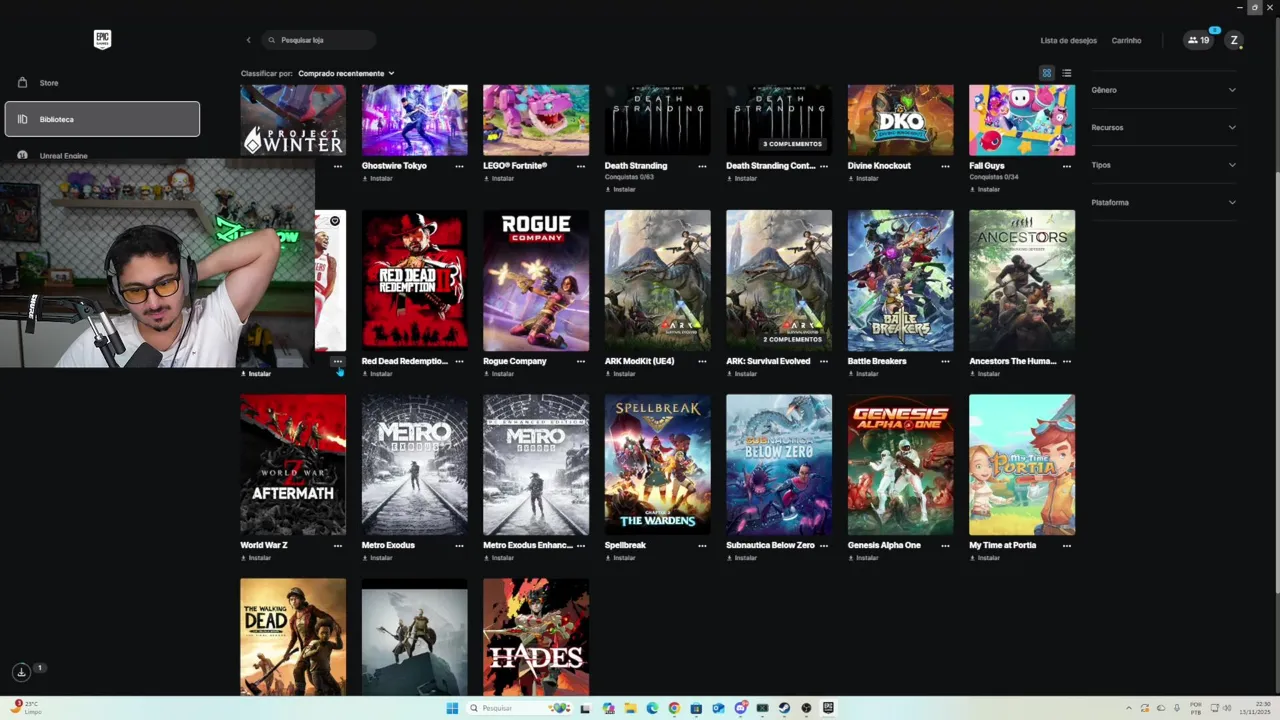Install Spellbreak
Viewport: 1280px width, 720px height.
click(x=620, y=558)
